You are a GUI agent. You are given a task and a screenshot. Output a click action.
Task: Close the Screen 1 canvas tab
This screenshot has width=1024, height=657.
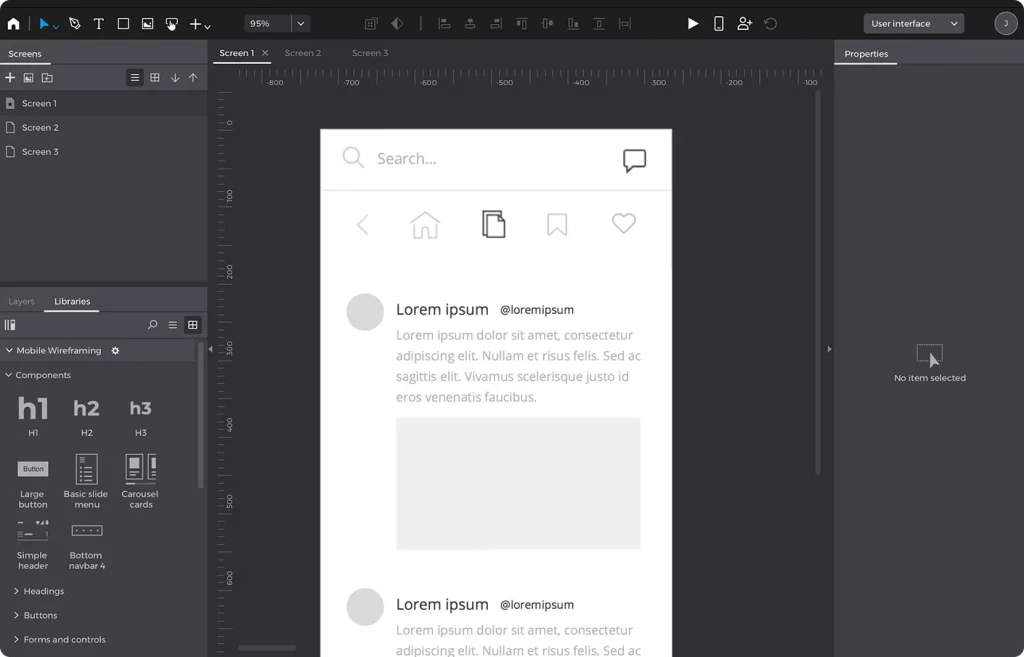pos(264,53)
